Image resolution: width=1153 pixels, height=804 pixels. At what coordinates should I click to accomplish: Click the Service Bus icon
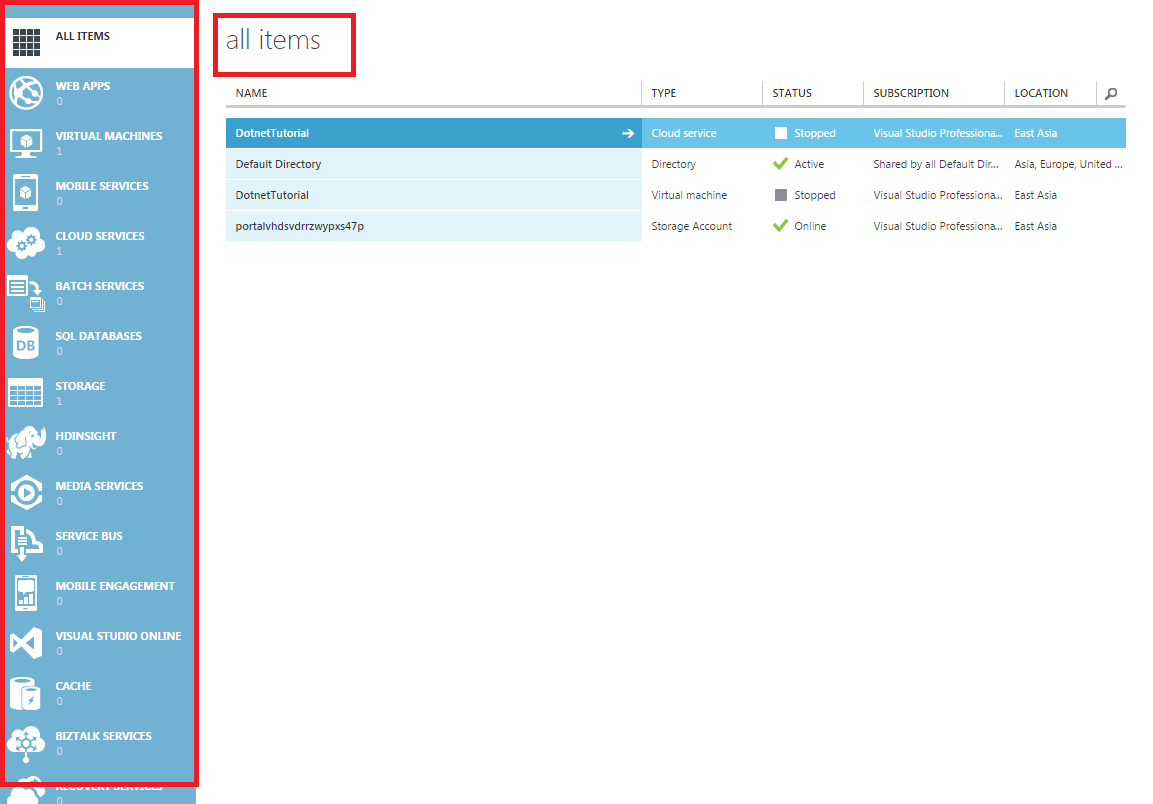(26, 544)
